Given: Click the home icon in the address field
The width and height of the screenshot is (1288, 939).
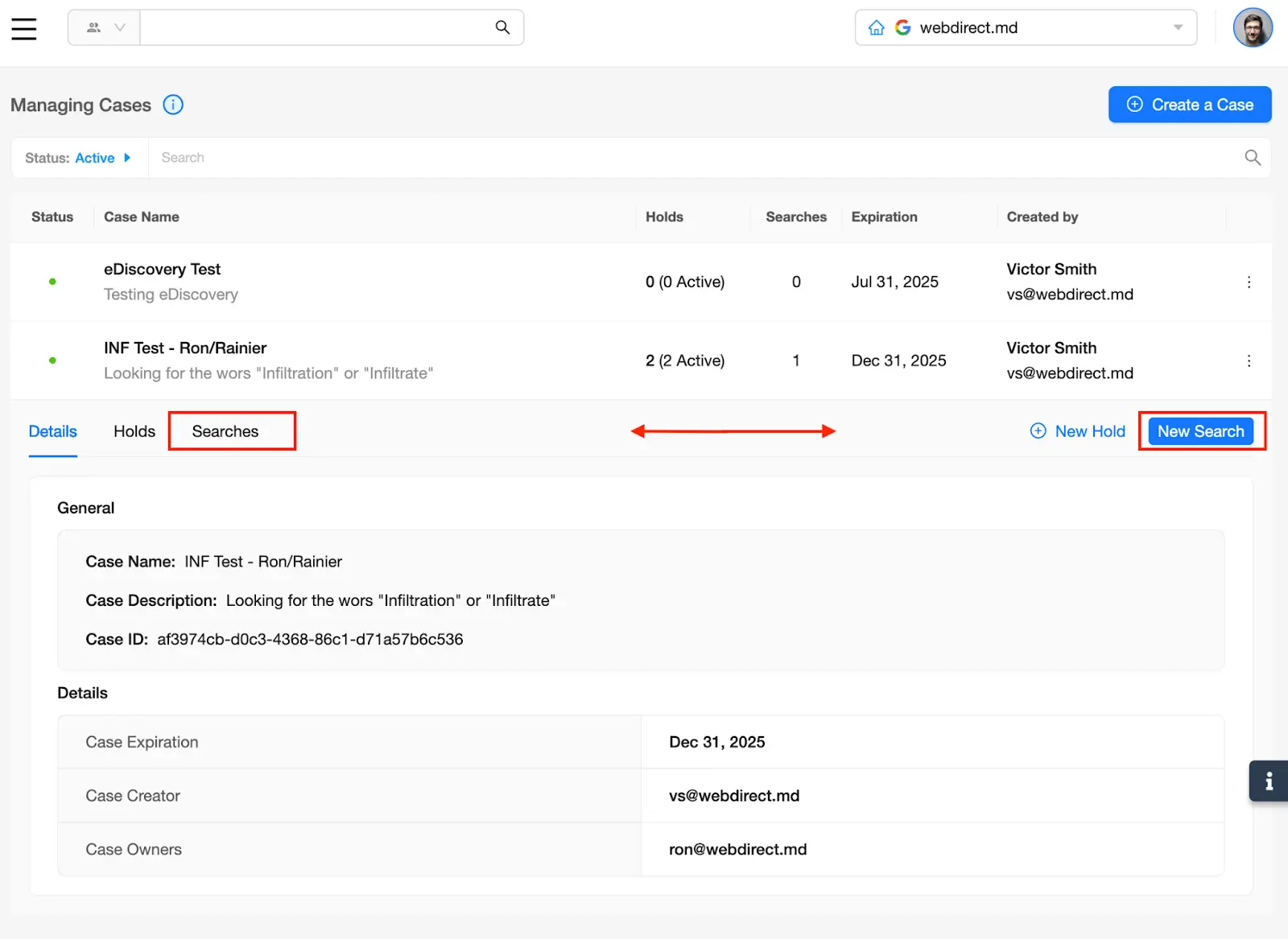Looking at the screenshot, I should (x=876, y=27).
